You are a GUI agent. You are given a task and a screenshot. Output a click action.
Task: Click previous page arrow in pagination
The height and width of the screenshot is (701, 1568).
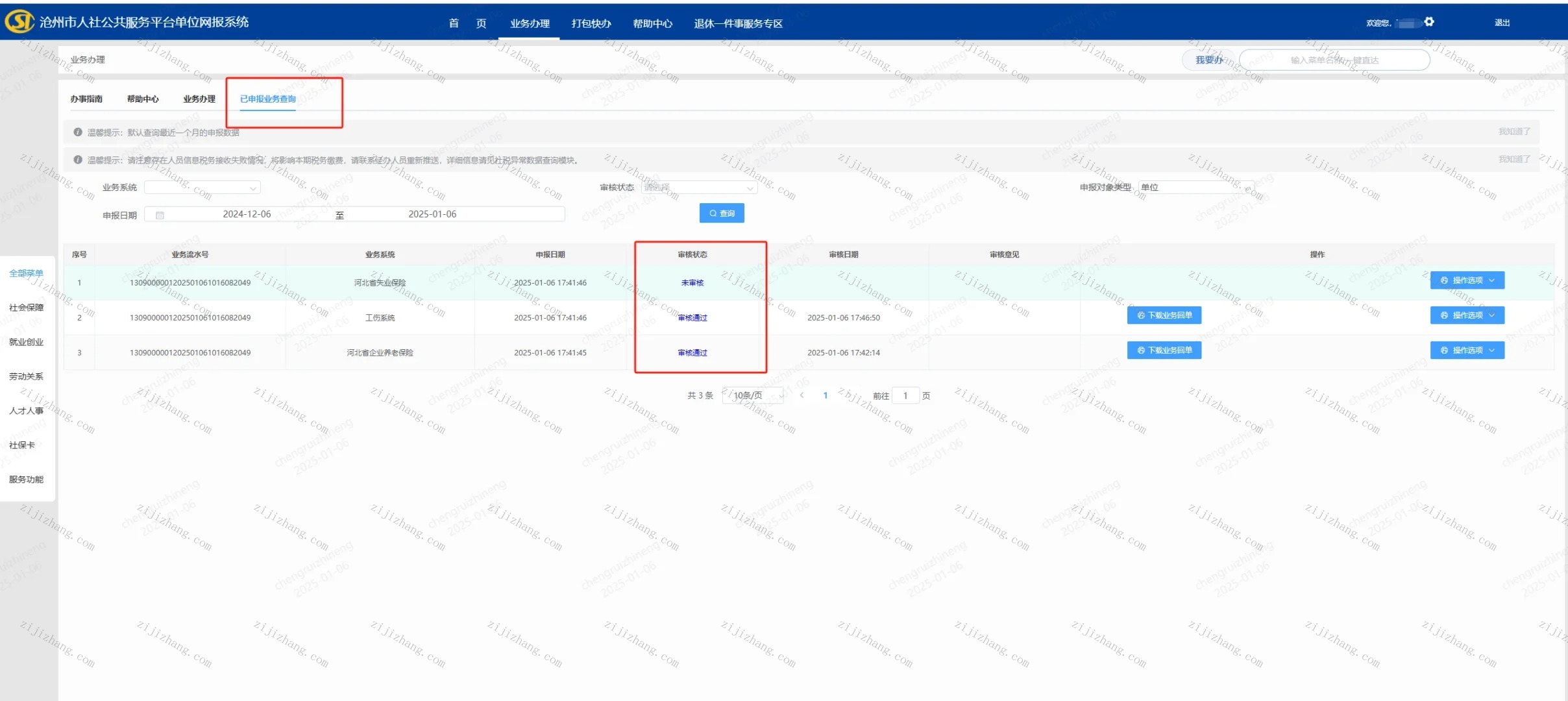802,395
